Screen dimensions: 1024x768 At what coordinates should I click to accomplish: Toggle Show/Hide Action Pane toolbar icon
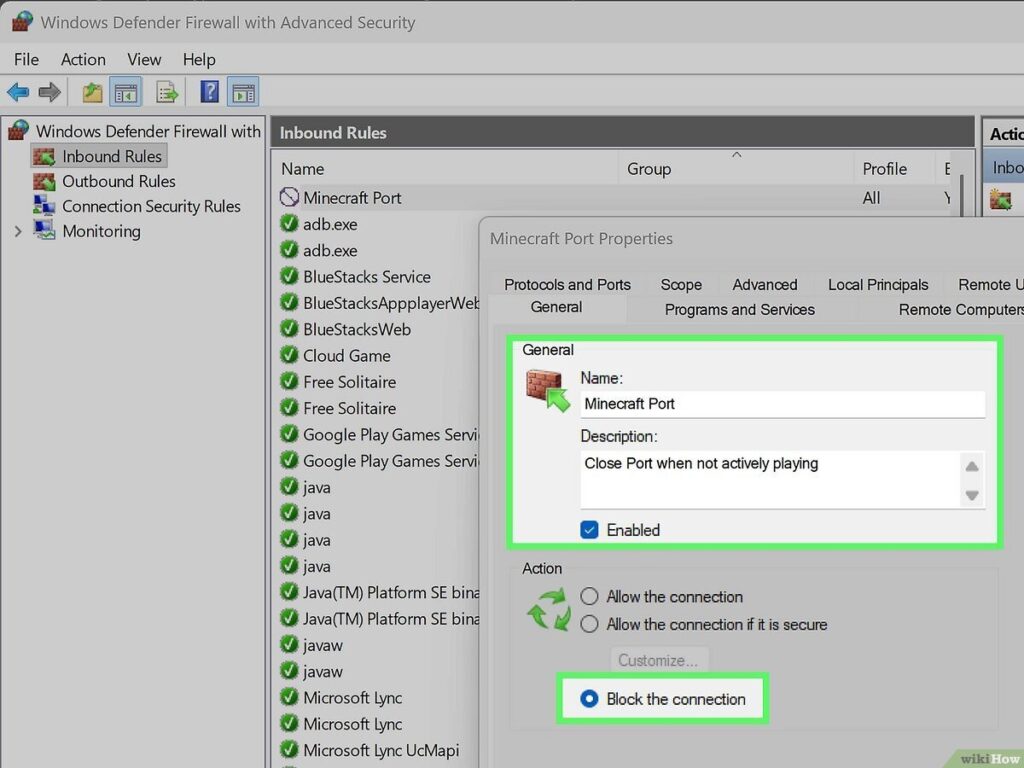tap(242, 93)
